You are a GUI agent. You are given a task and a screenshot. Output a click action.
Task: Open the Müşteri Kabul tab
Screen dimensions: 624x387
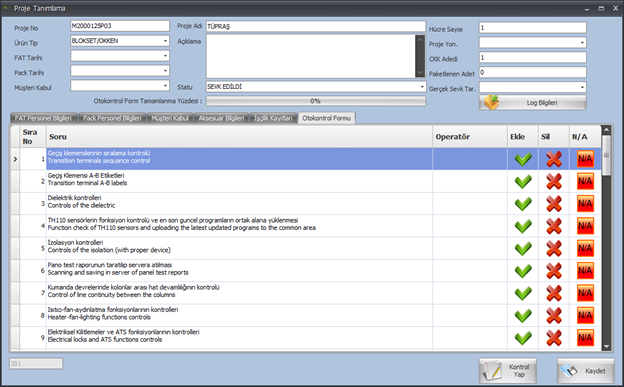pyautogui.click(x=170, y=118)
